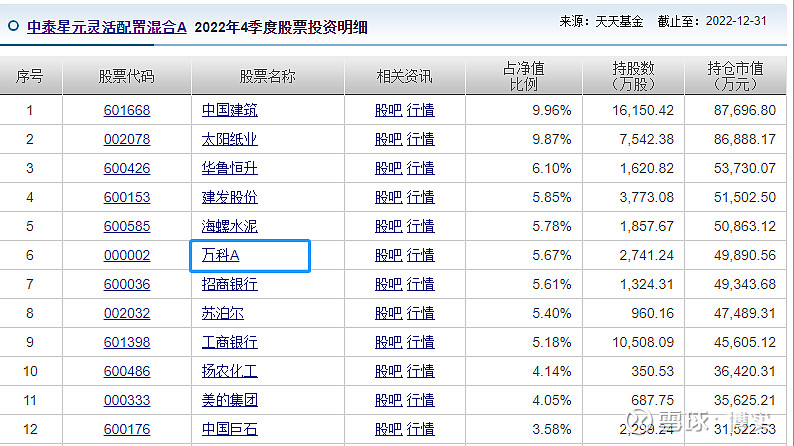Open 股吧 link in 工商银行 row
This screenshot has width=794, height=446.
pyautogui.click(x=388, y=342)
